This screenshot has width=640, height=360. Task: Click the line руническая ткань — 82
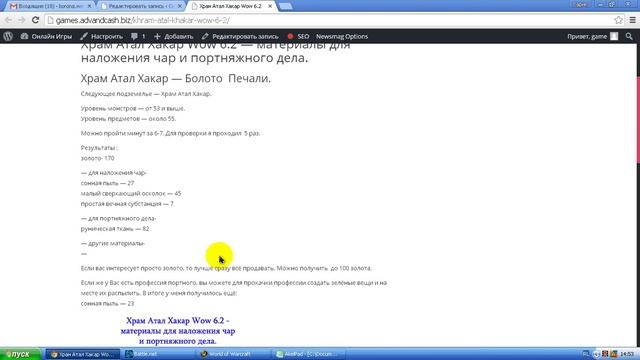coord(115,229)
